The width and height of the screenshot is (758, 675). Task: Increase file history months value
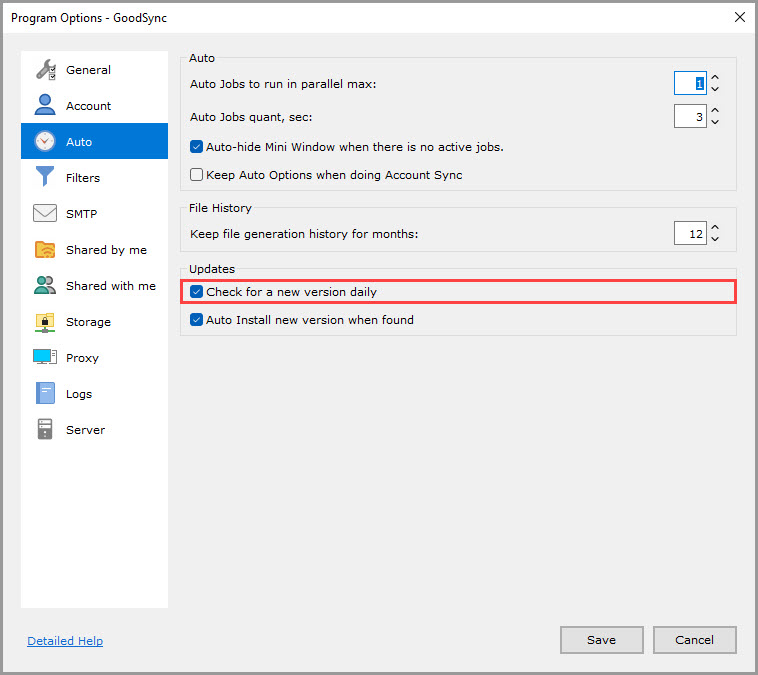pos(715,227)
